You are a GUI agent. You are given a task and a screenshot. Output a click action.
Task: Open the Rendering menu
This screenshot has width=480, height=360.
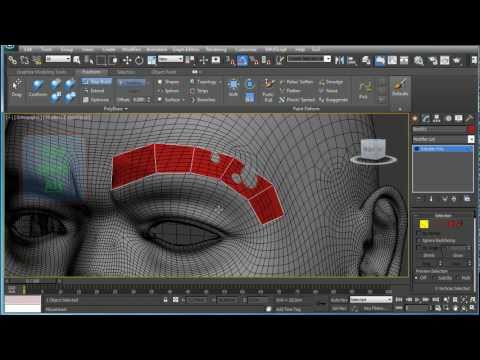pyautogui.click(x=216, y=49)
